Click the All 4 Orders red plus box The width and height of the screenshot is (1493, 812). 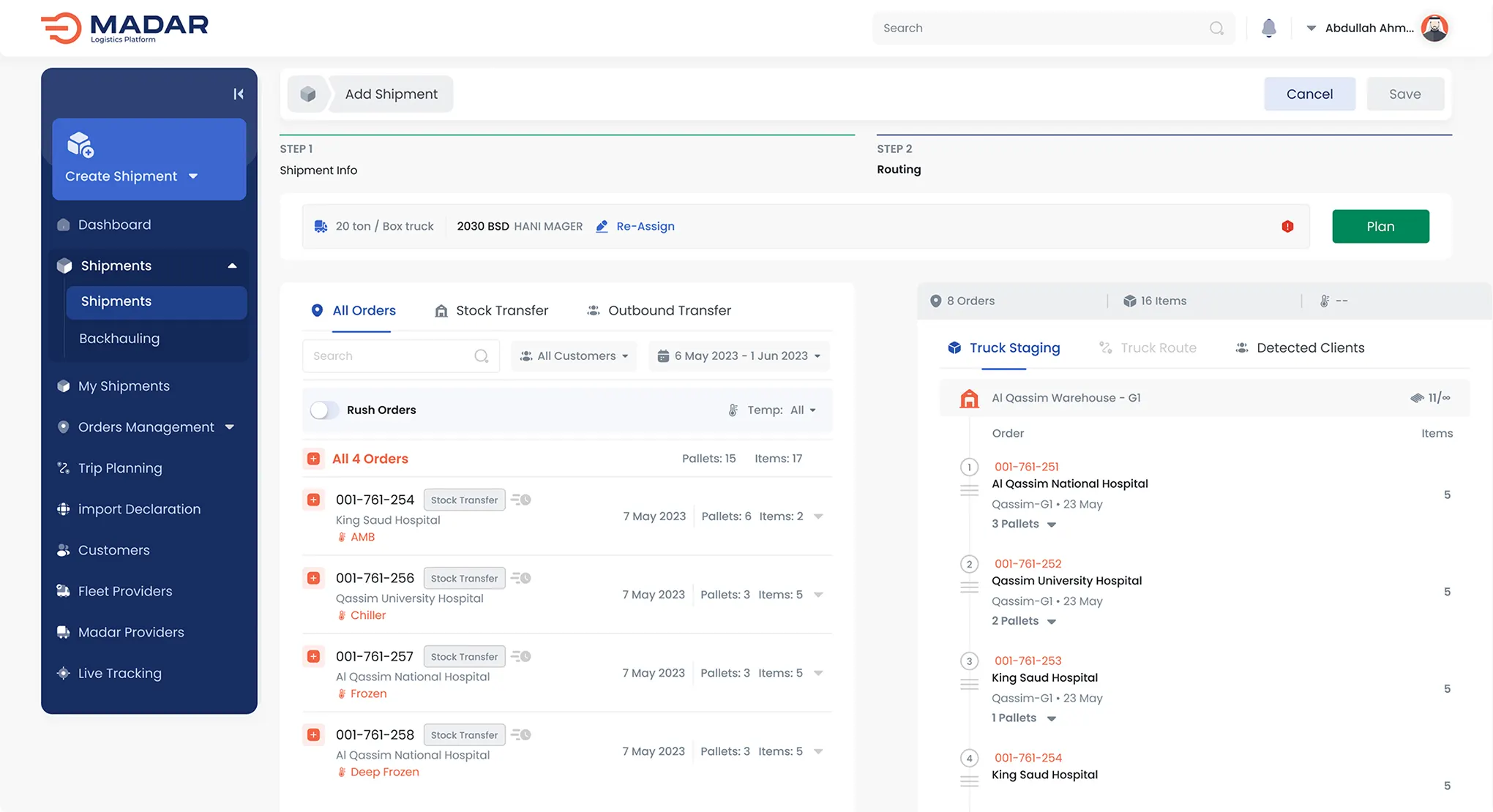[313, 459]
